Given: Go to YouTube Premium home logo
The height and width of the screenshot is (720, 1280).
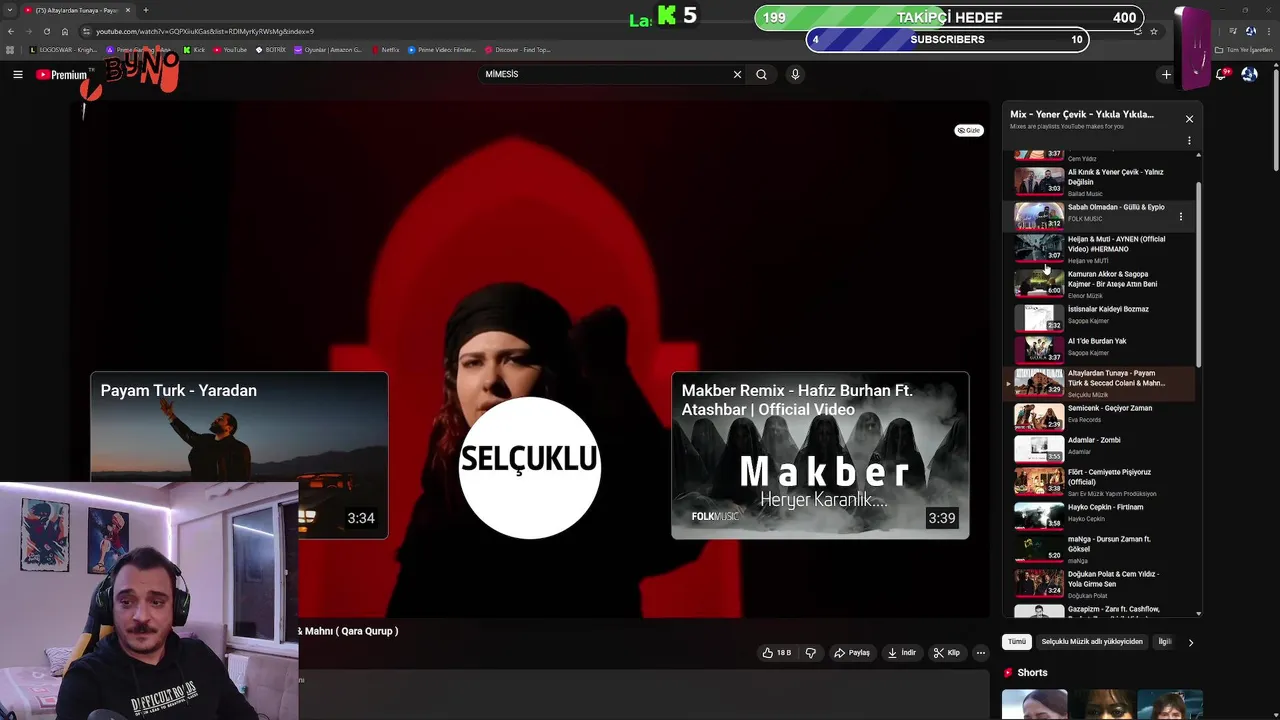Looking at the screenshot, I should pos(62,75).
